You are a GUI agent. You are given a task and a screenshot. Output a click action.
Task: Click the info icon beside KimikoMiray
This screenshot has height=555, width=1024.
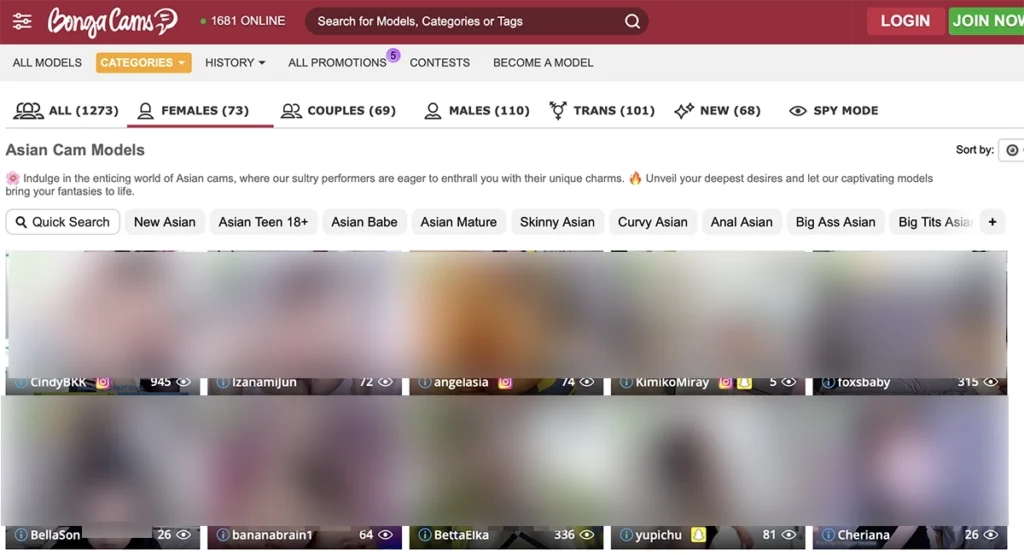click(x=626, y=383)
